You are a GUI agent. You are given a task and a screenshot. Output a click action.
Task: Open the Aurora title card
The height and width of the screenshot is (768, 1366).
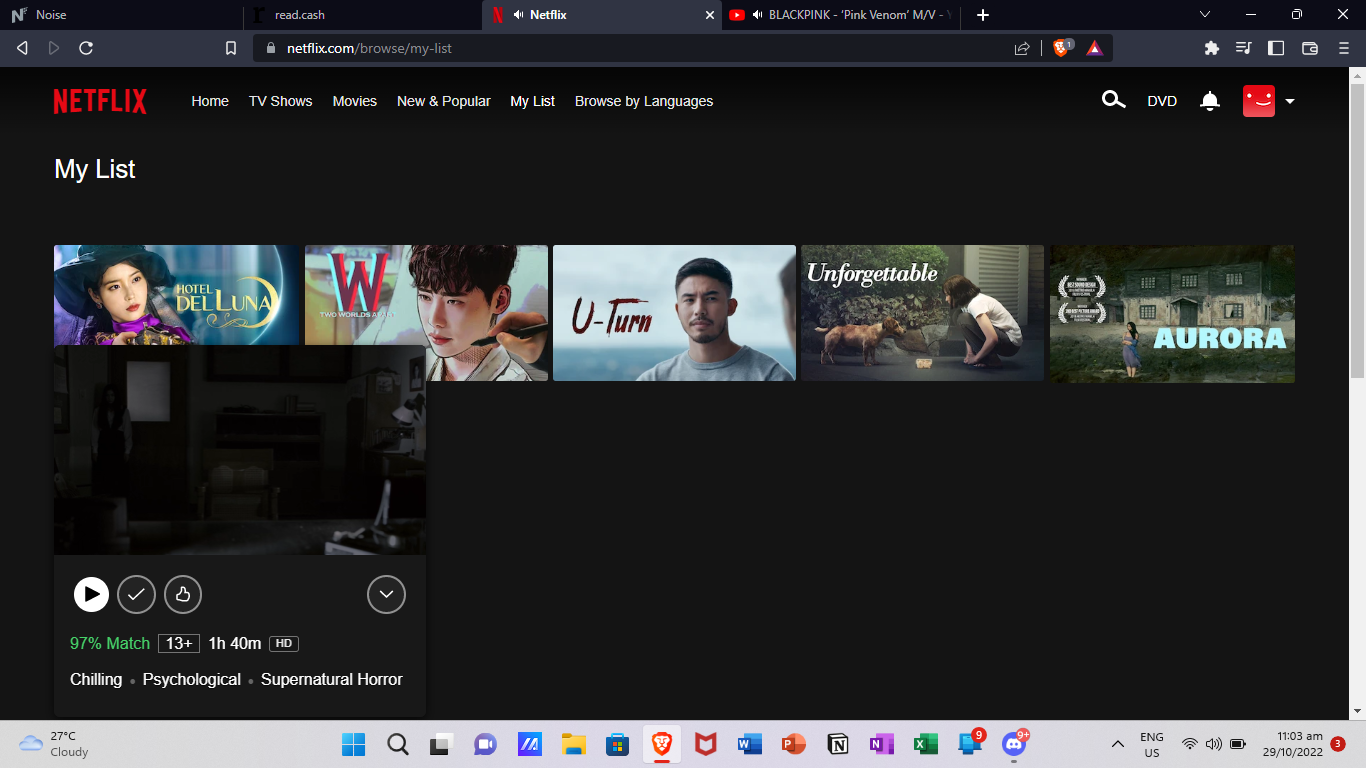click(x=1172, y=313)
